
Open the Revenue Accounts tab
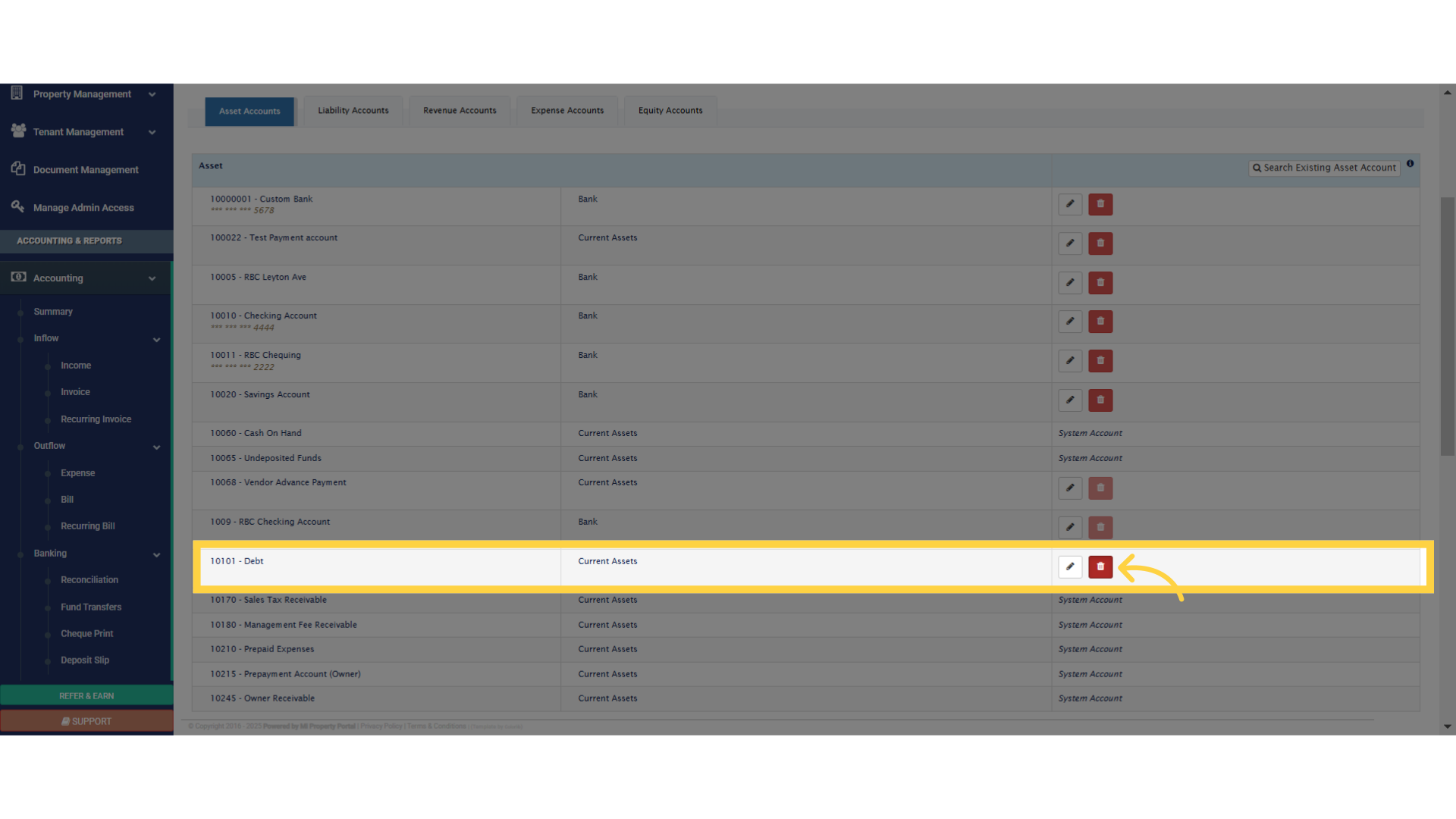pos(460,111)
